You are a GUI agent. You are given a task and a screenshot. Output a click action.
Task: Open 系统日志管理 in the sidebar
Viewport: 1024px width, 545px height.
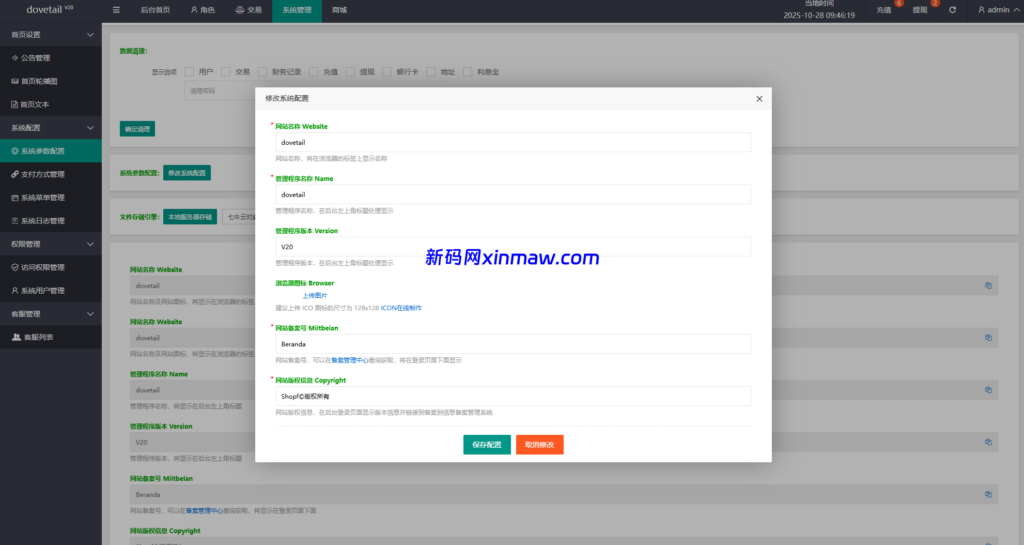[51, 221]
